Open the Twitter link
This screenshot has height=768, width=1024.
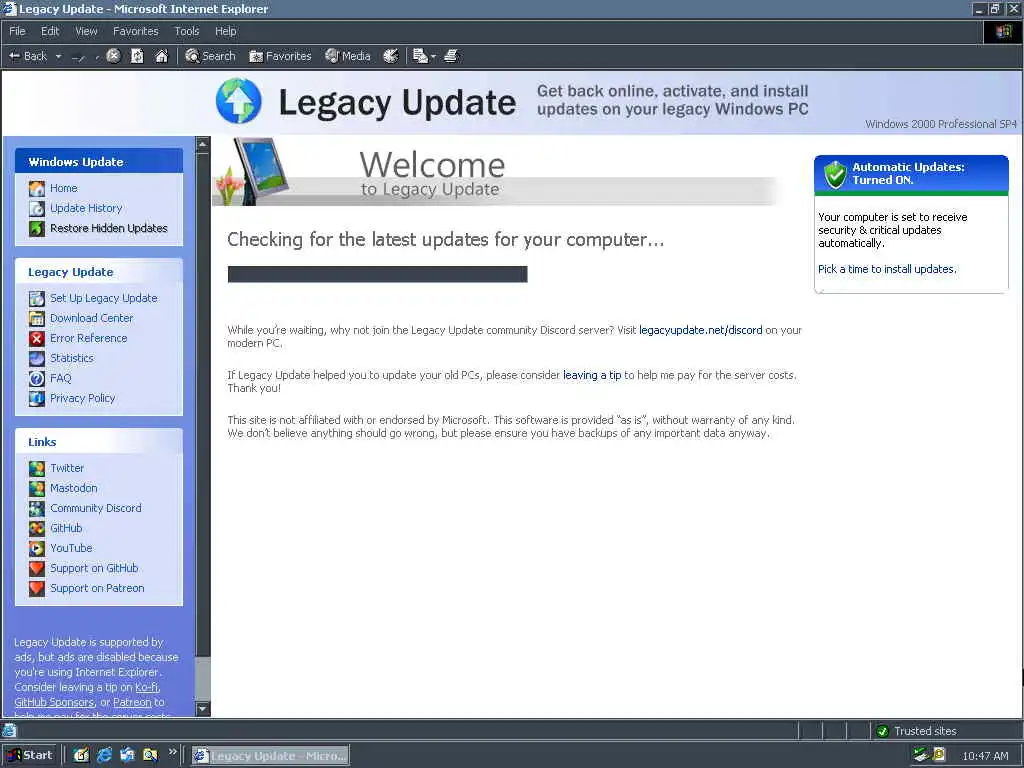[x=67, y=468]
